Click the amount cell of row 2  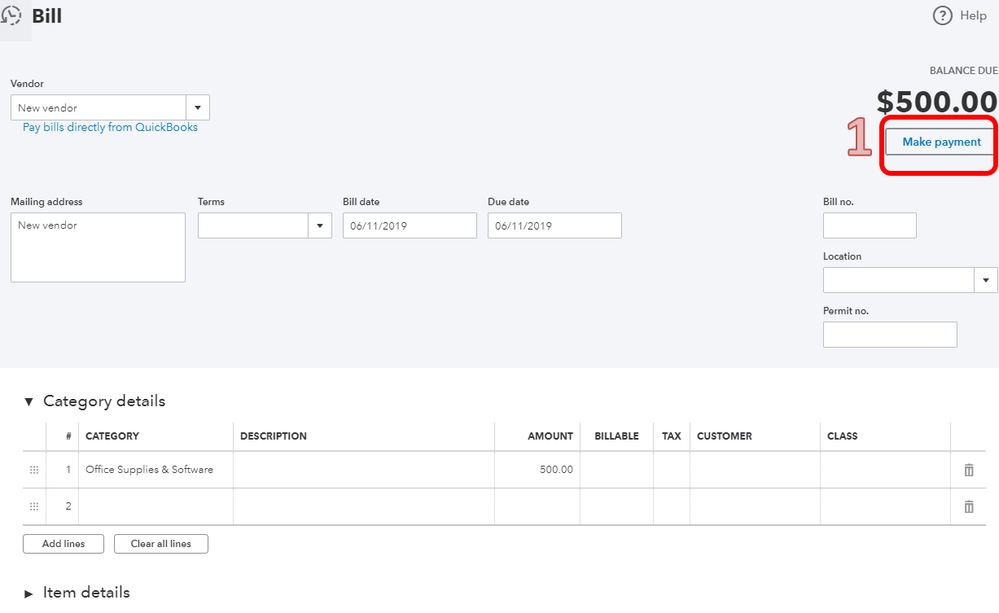click(x=537, y=507)
